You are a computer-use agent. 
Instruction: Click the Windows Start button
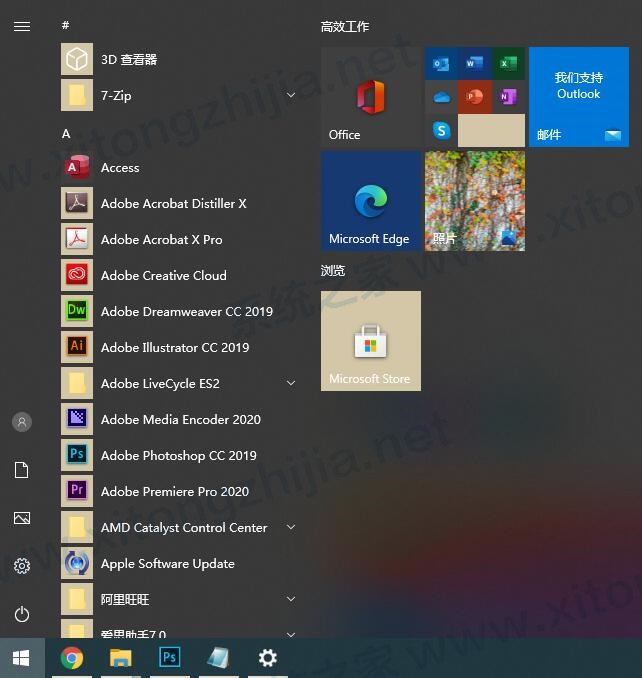pyautogui.click(x=22, y=658)
